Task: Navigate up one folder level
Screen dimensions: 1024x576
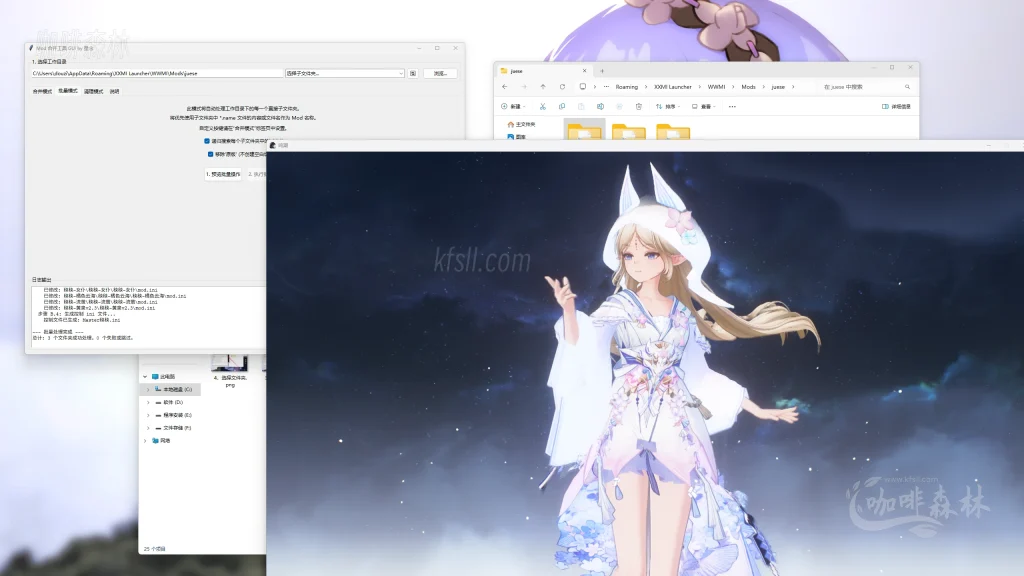Action: 542,87
